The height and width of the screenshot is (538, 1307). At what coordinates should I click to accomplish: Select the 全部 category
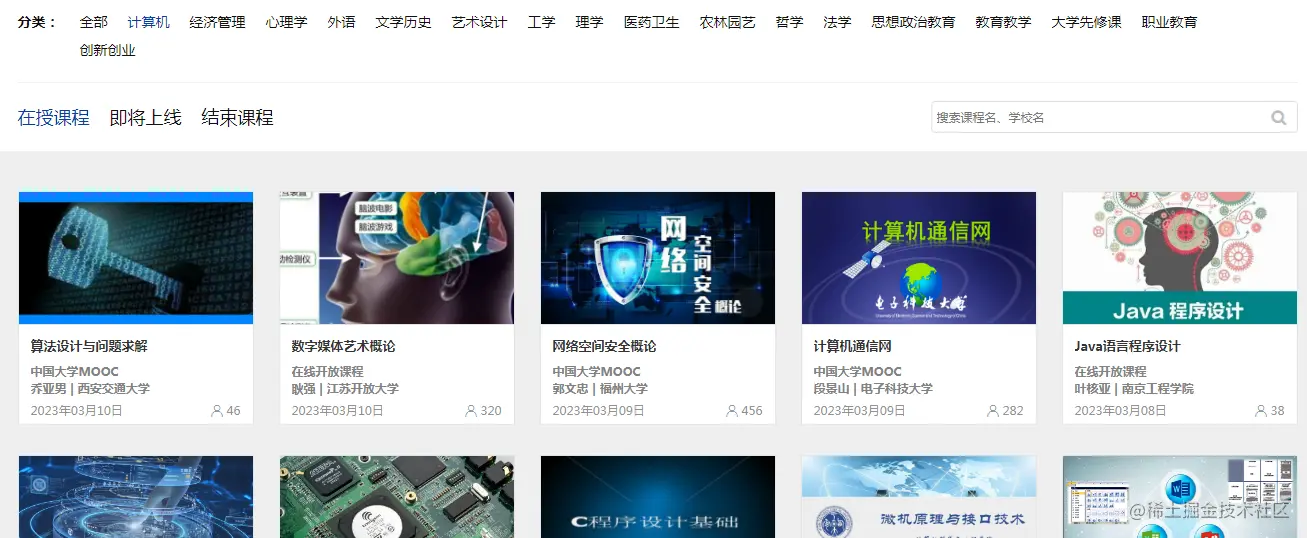click(94, 22)
